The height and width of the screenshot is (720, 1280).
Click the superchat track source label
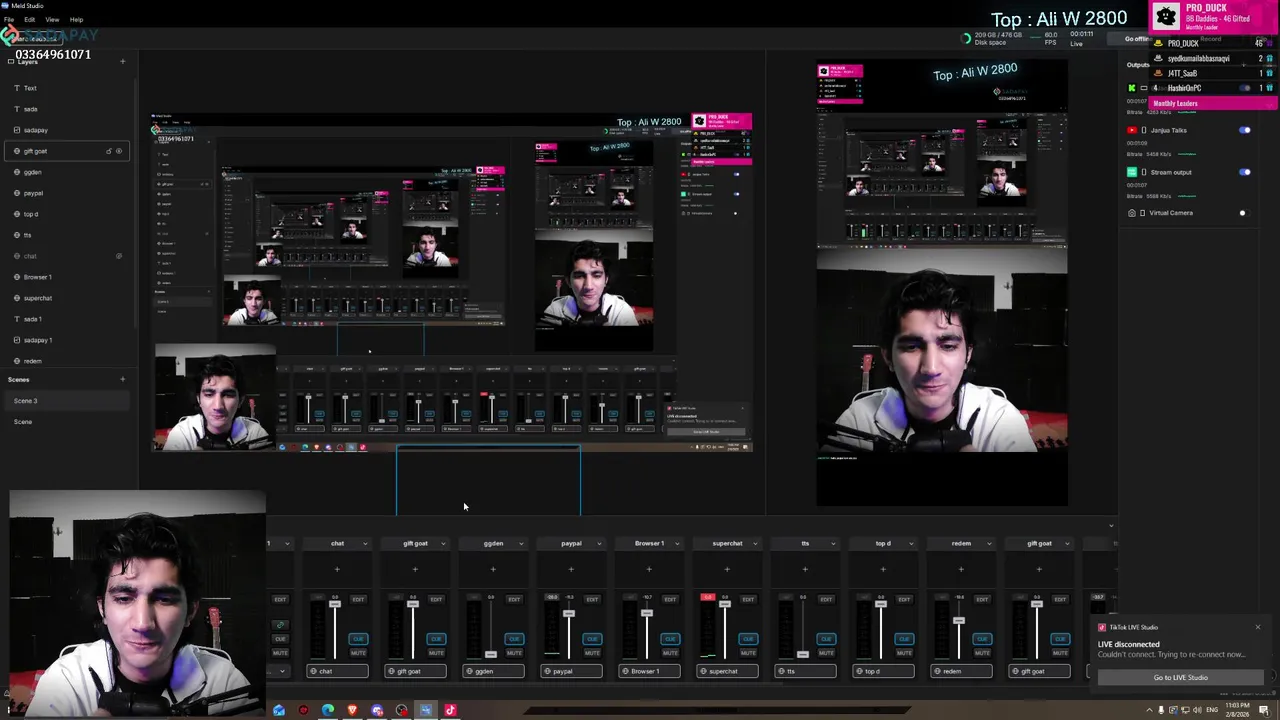pyautogui.click(x=727, y=671)
